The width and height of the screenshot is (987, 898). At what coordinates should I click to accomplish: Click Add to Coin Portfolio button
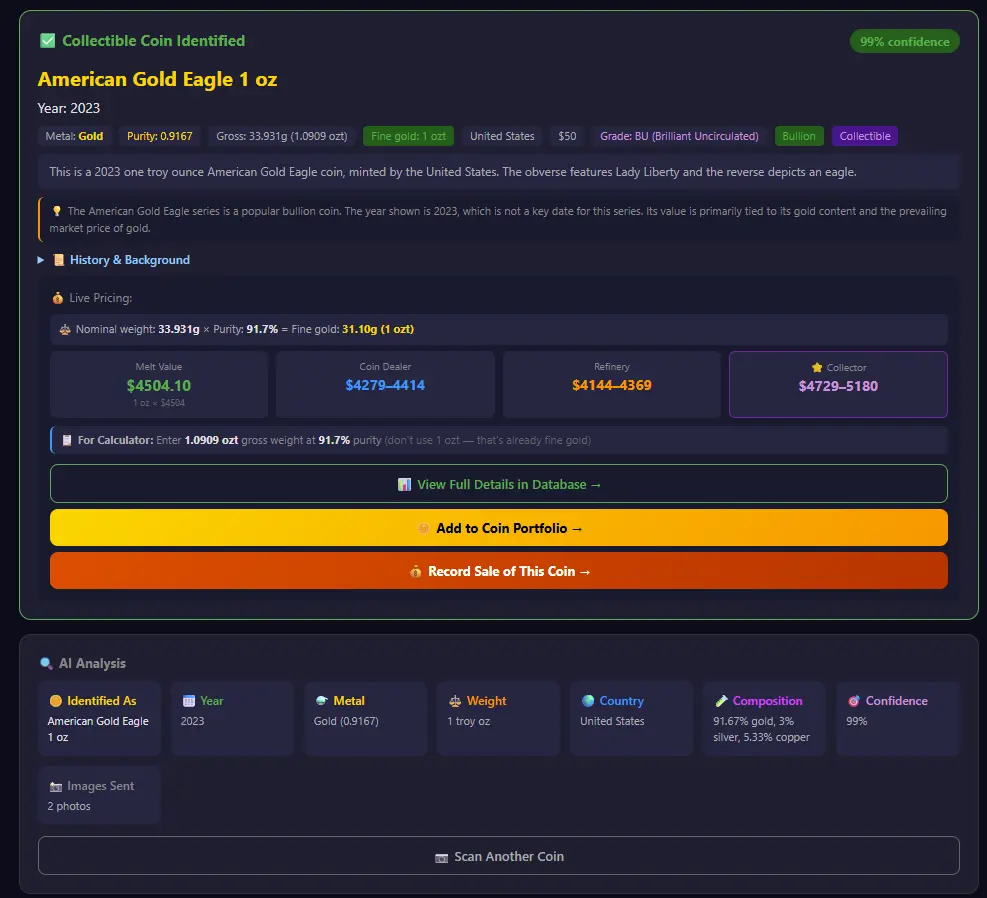point(499,528)
